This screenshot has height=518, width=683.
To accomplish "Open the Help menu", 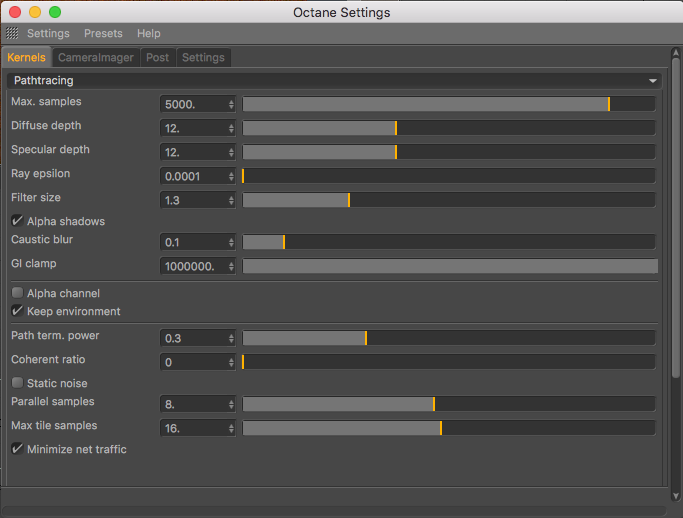I will (148, 33).
